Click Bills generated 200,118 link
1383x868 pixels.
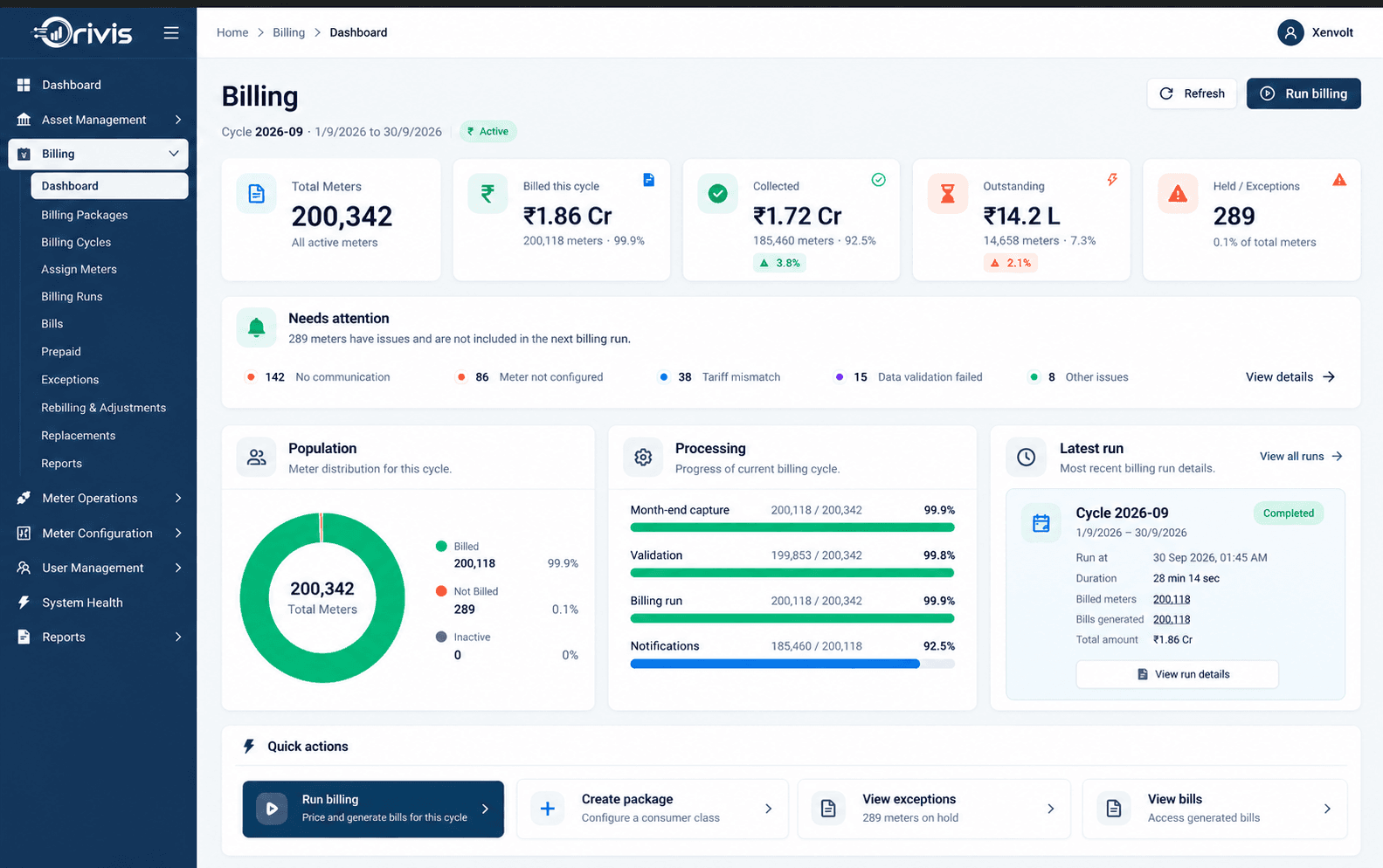(1172, 619)
